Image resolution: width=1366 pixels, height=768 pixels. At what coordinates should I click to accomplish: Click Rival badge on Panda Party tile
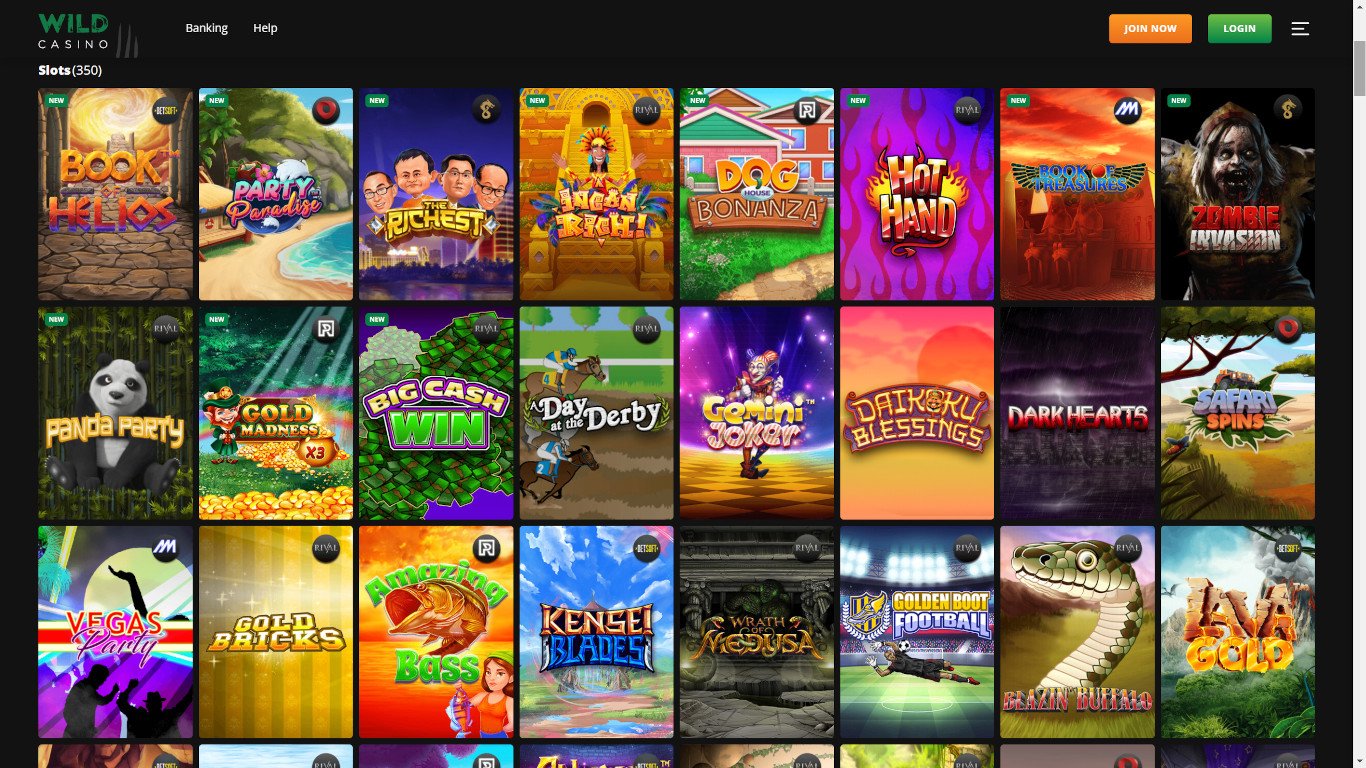point(166,330)
